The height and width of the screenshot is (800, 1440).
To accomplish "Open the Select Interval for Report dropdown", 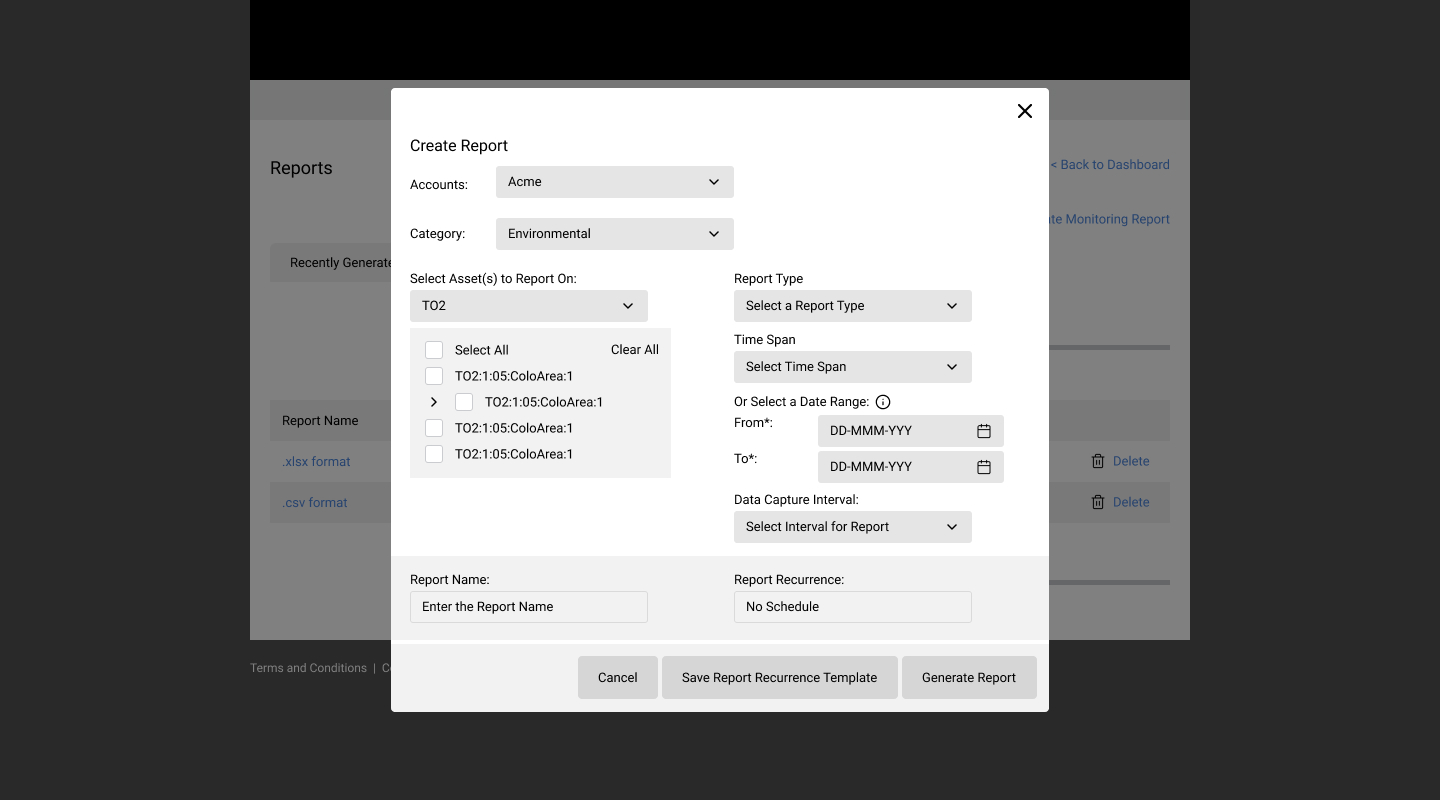I will [852, 527].
